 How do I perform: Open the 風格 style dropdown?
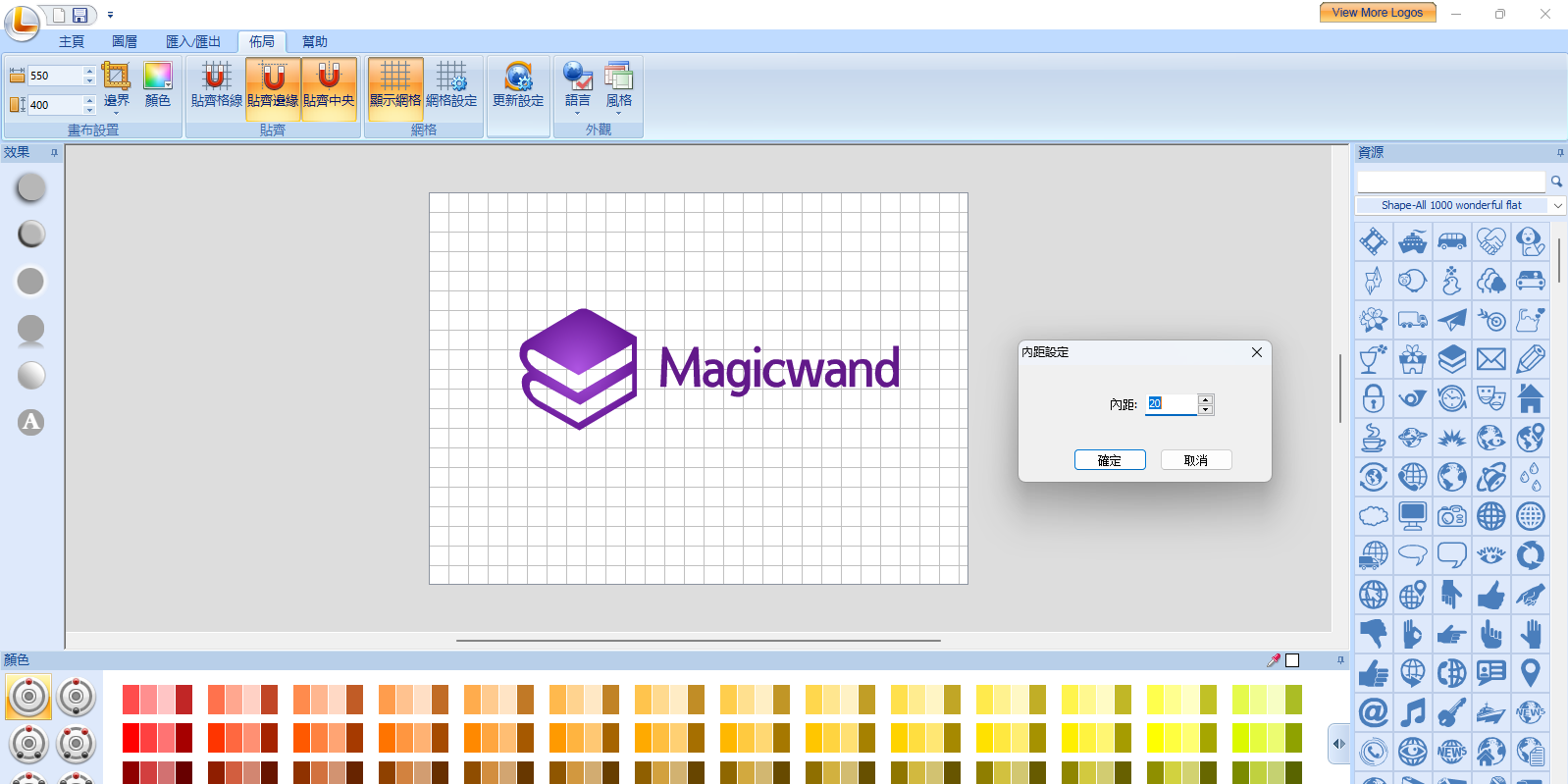618,88
